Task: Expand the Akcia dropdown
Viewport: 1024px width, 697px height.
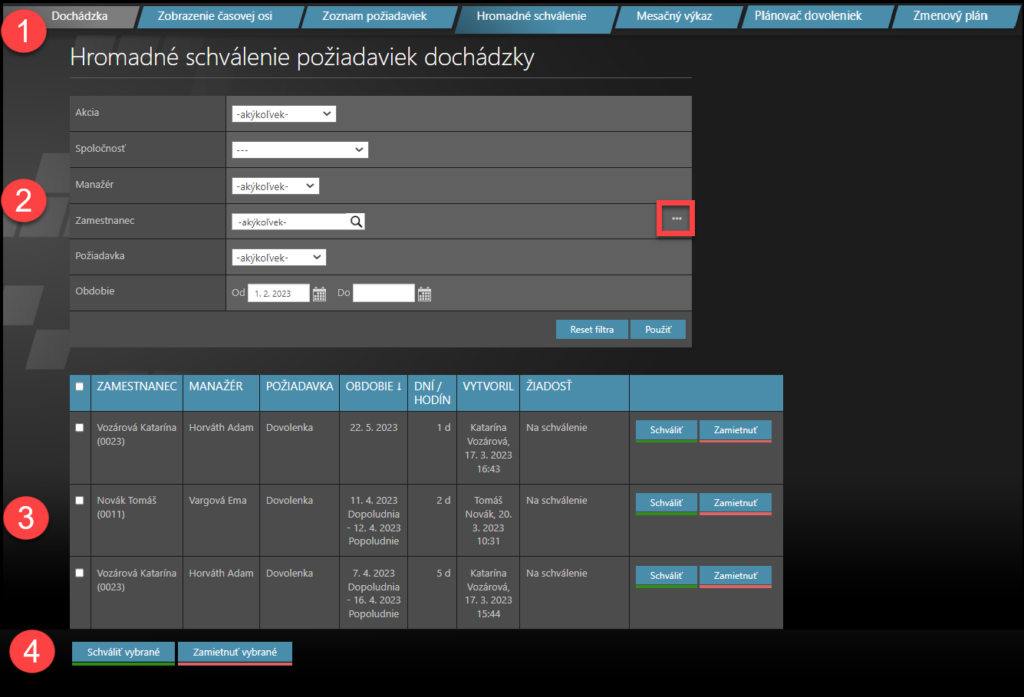Action: tap(283, 114)
